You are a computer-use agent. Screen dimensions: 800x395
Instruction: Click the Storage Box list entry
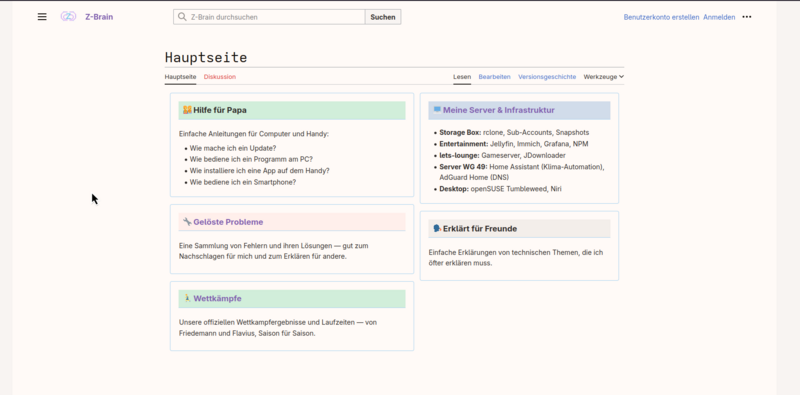(x=514, y=132)
